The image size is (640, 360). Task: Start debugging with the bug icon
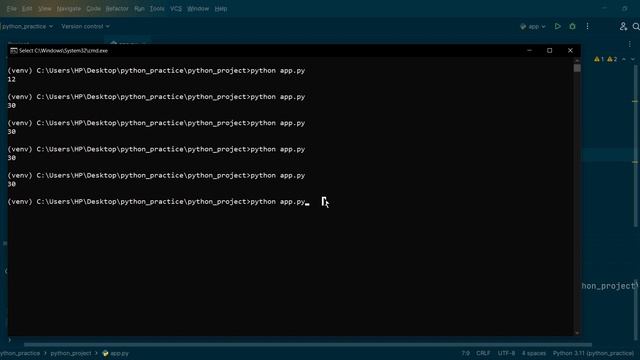572,26
